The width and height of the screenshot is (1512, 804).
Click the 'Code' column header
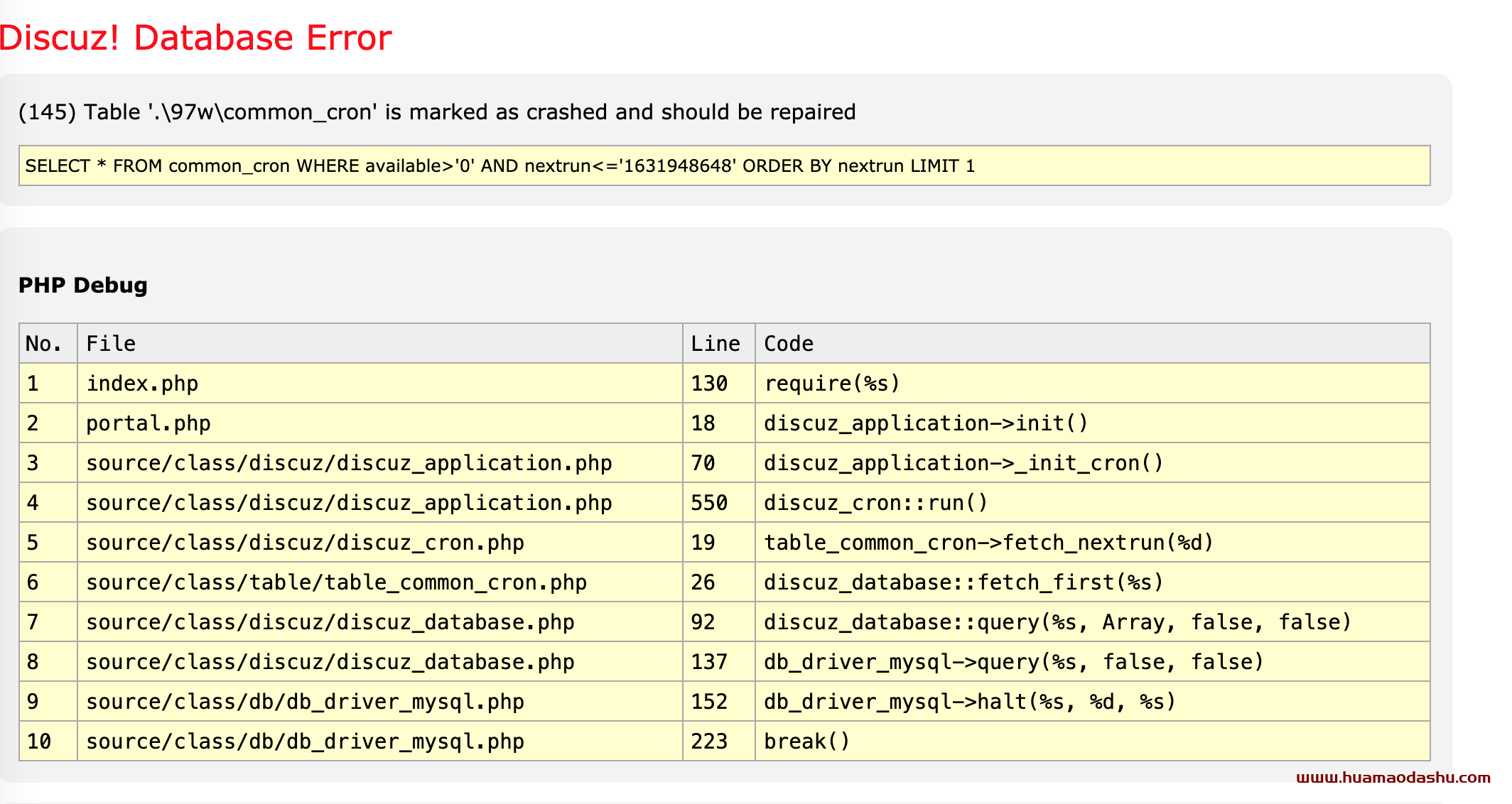coord(1092,344)
